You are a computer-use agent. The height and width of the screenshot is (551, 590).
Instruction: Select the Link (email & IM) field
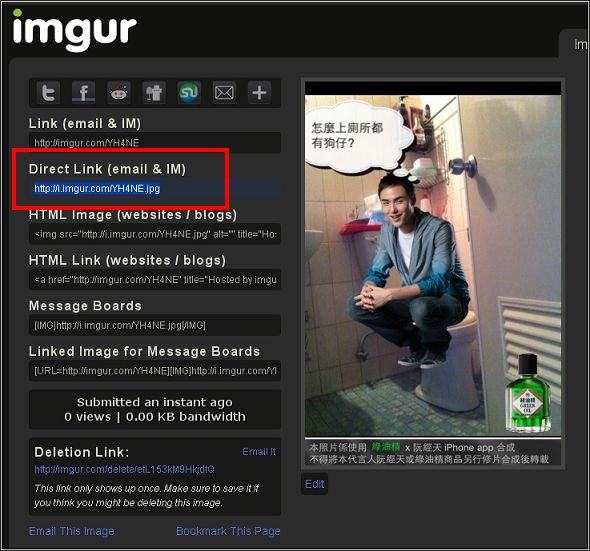[155, 143]
